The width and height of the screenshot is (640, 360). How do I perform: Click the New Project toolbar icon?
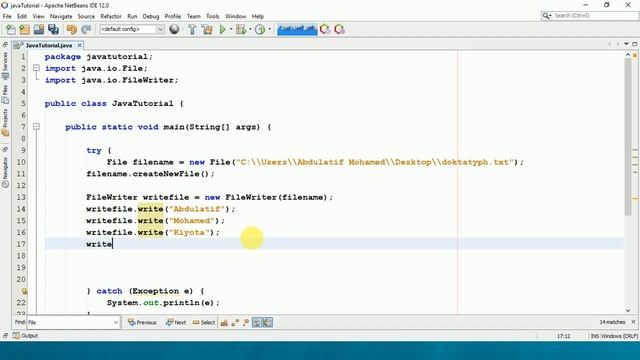[24, 29]
